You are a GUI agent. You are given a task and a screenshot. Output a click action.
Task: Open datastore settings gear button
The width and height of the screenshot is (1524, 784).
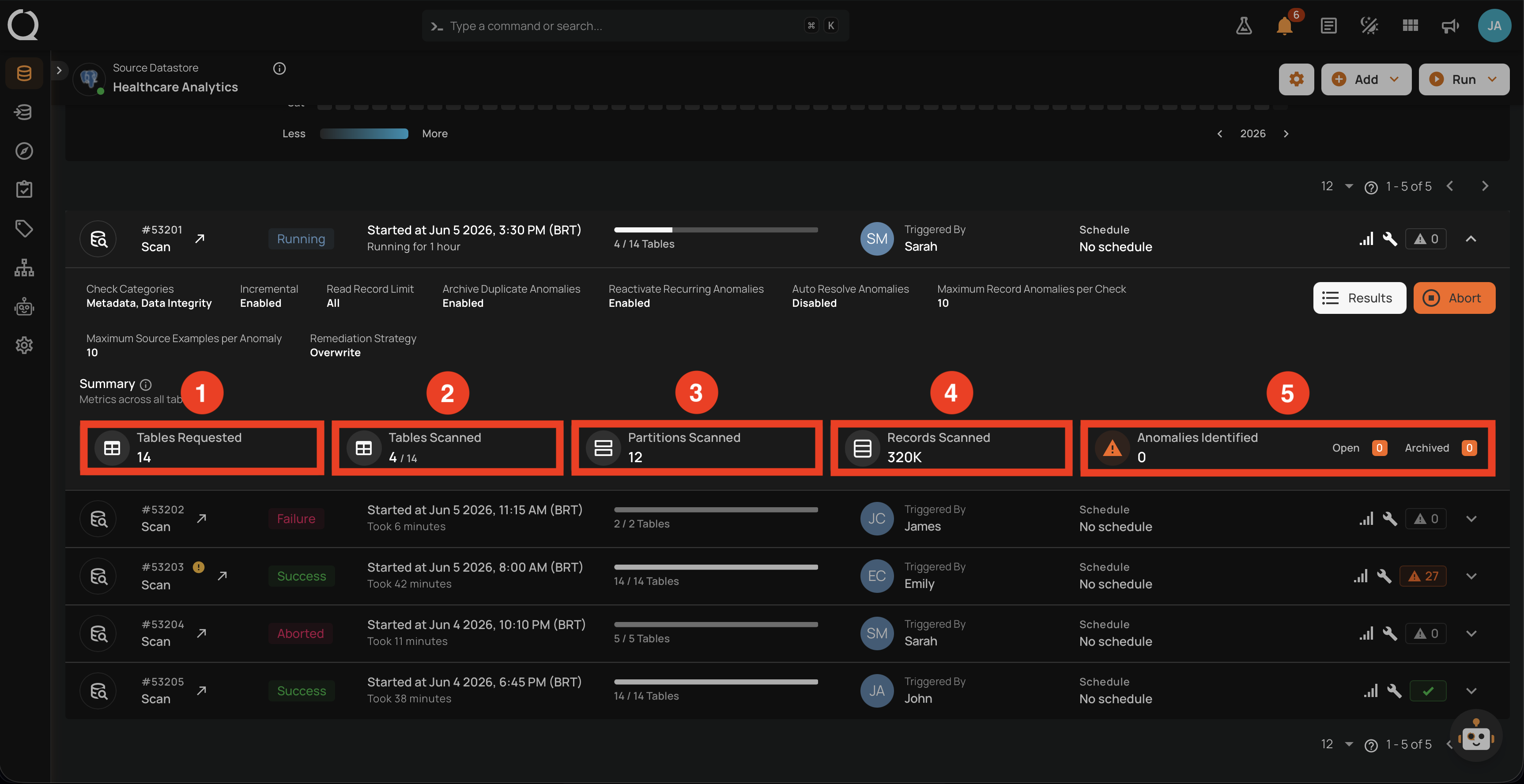1296,79
